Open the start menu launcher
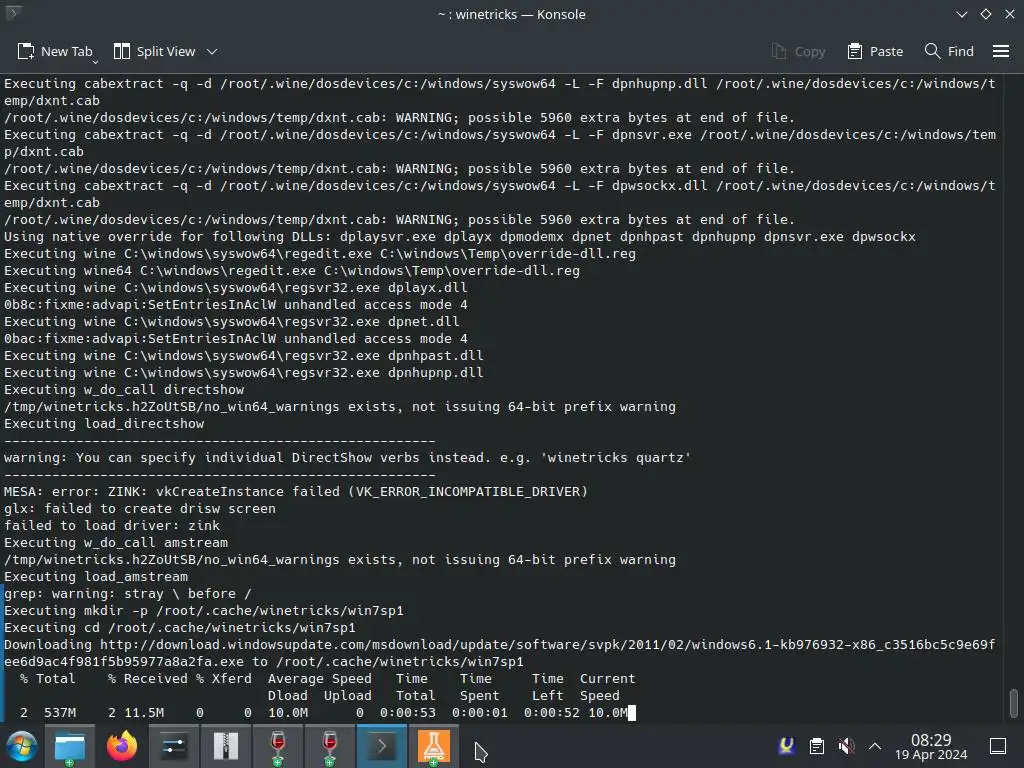The height and width of the screenshot is (768, 1024). (x=22, y=746)
